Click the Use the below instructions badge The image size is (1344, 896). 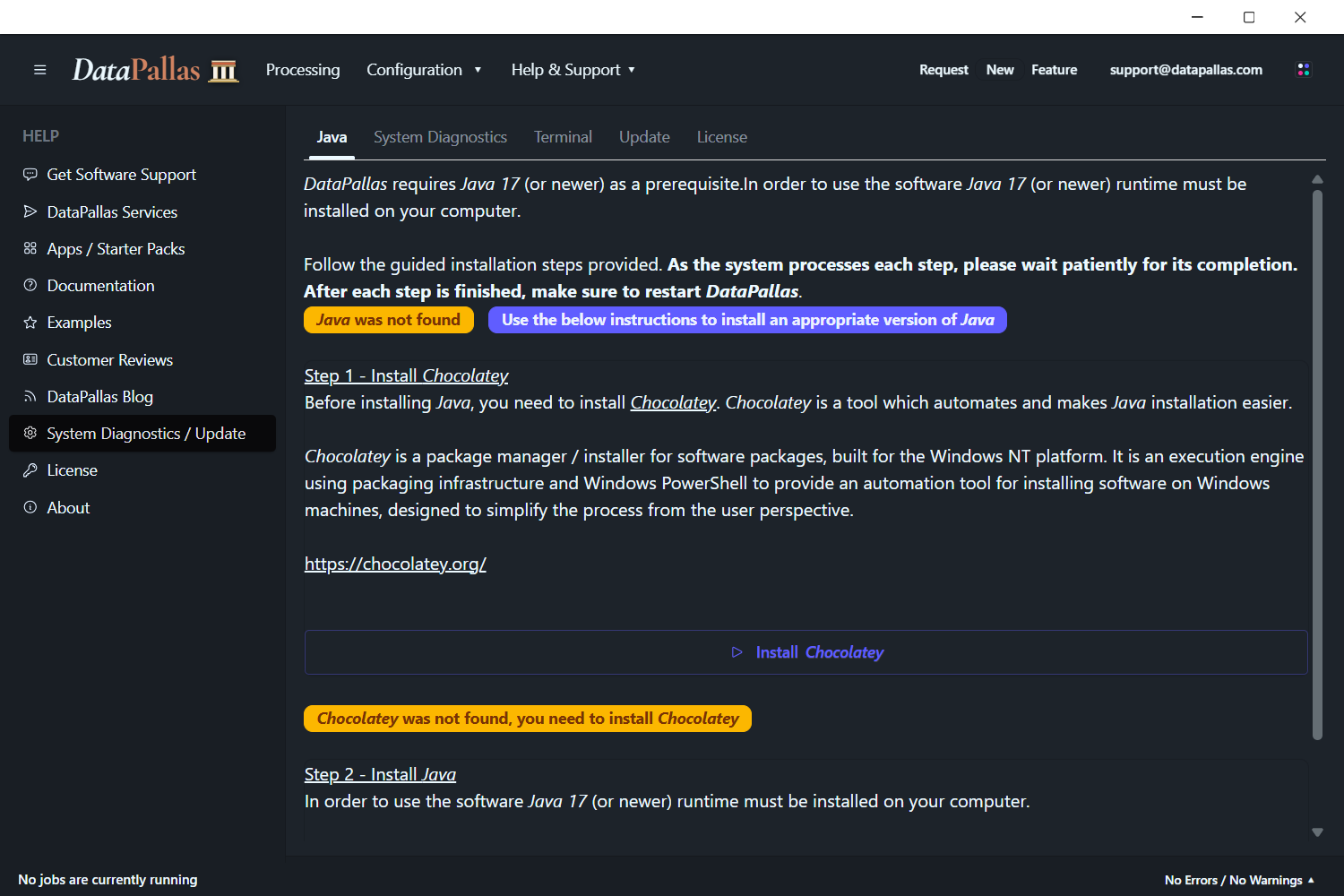747,320
